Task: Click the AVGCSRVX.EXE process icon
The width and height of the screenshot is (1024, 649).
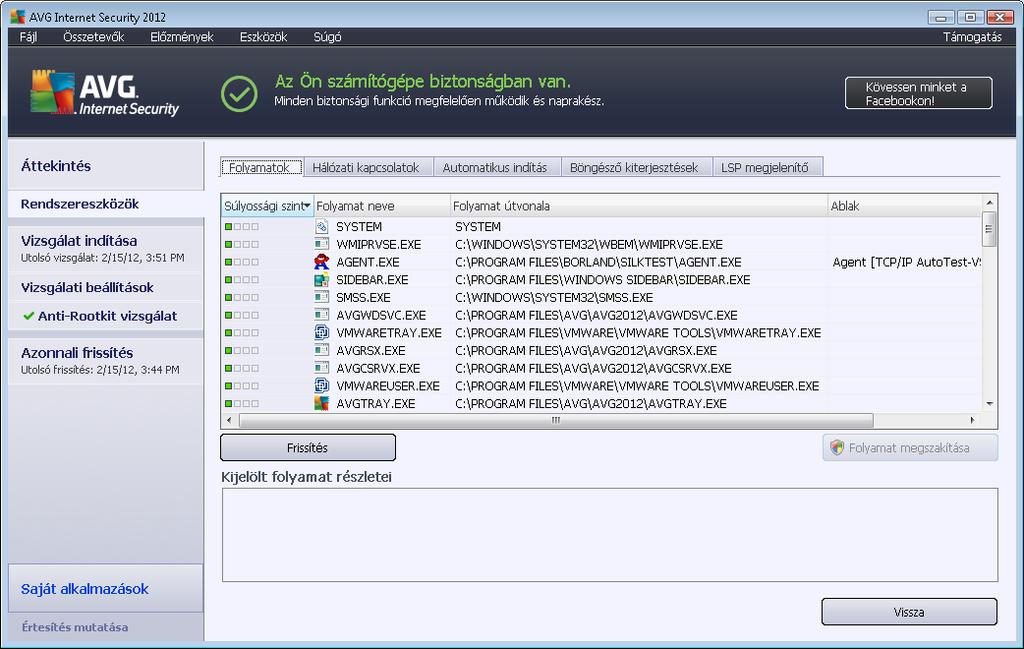Action: pos(321,368)
